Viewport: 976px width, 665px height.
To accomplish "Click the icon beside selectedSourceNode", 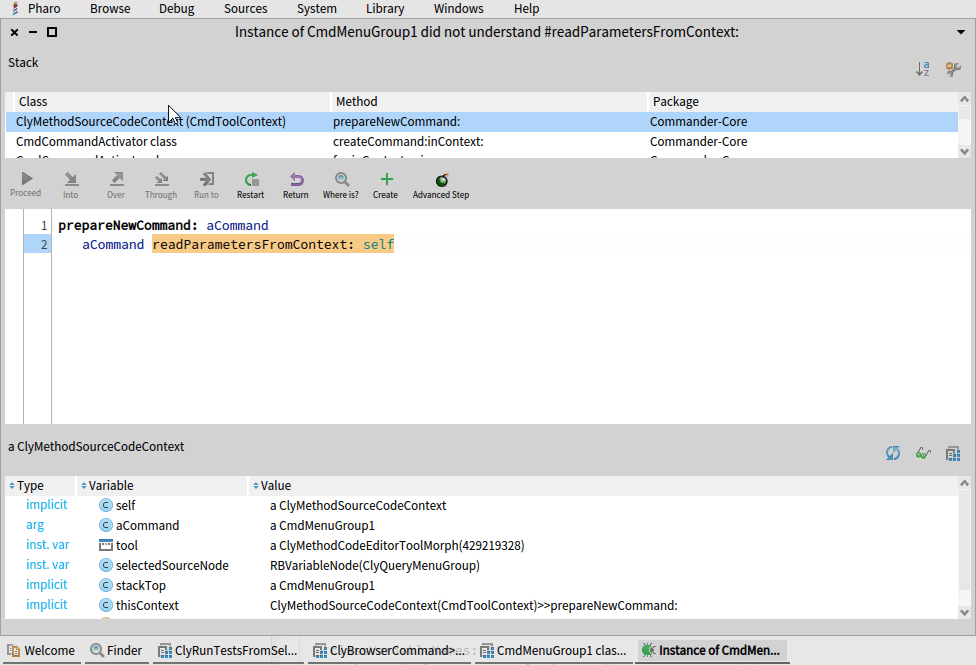I will [x=106, y=565].
